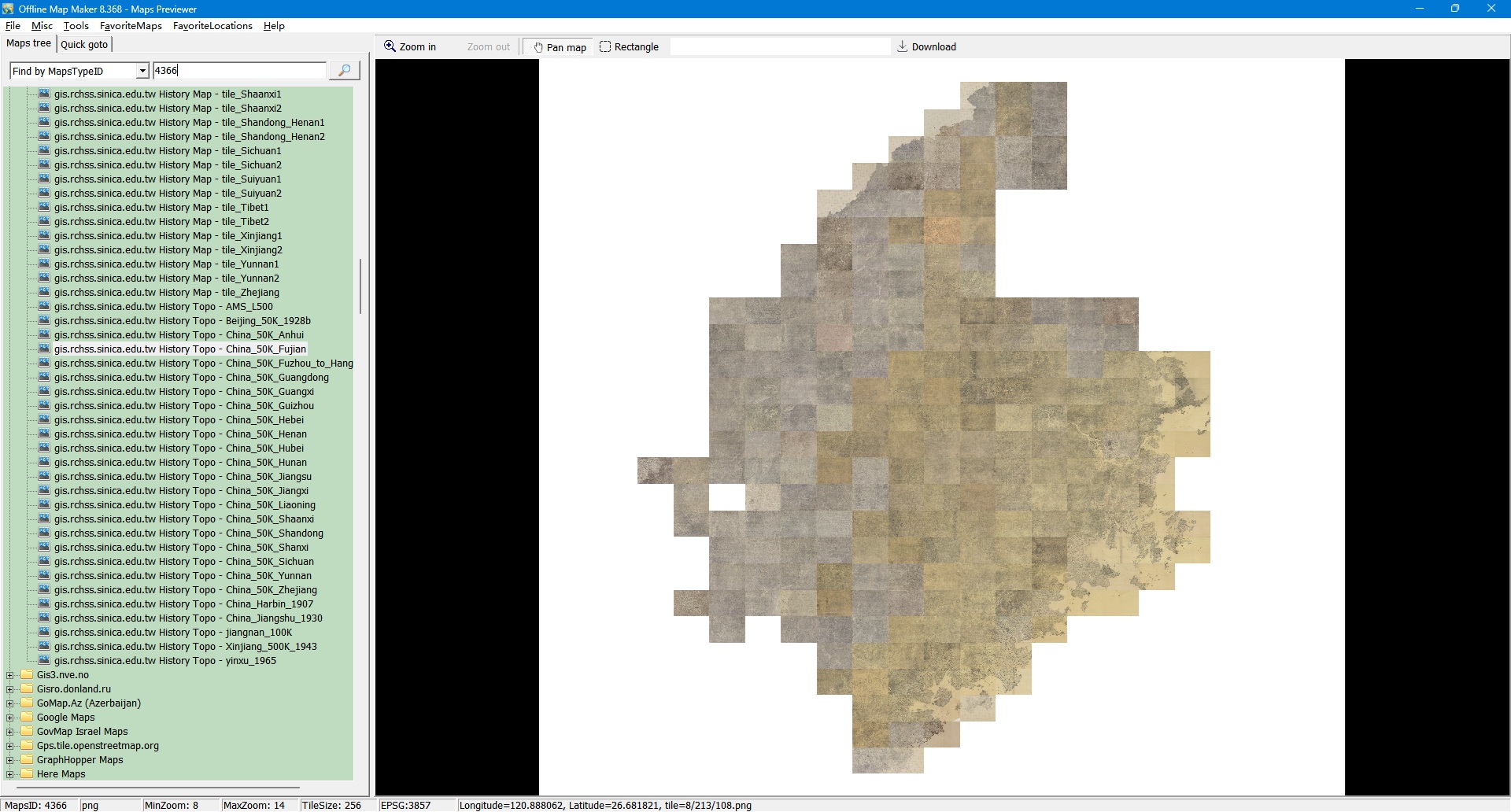Viewport: 1511px width, 812px height.
Task: Click the Zoom in magnifier icon
Action: pyautogui.click(x=390, y=46)
